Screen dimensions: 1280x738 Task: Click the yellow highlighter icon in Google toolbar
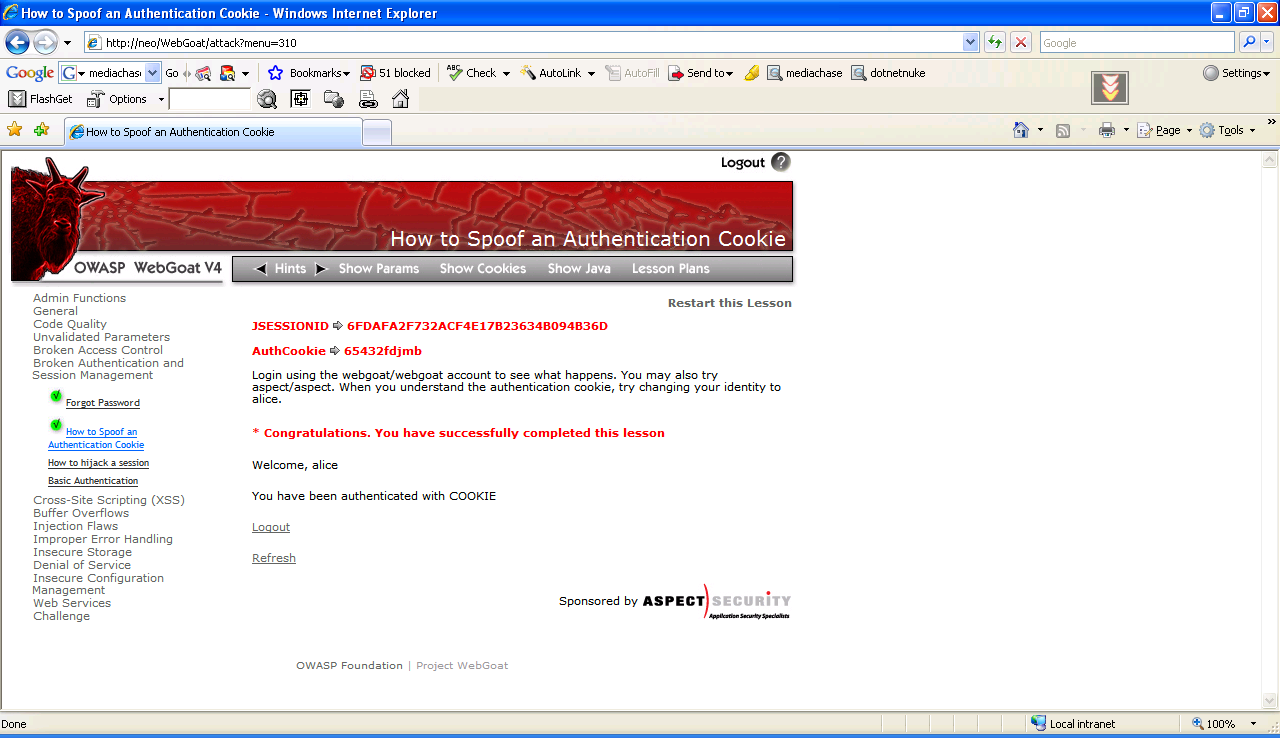point(752,73)
